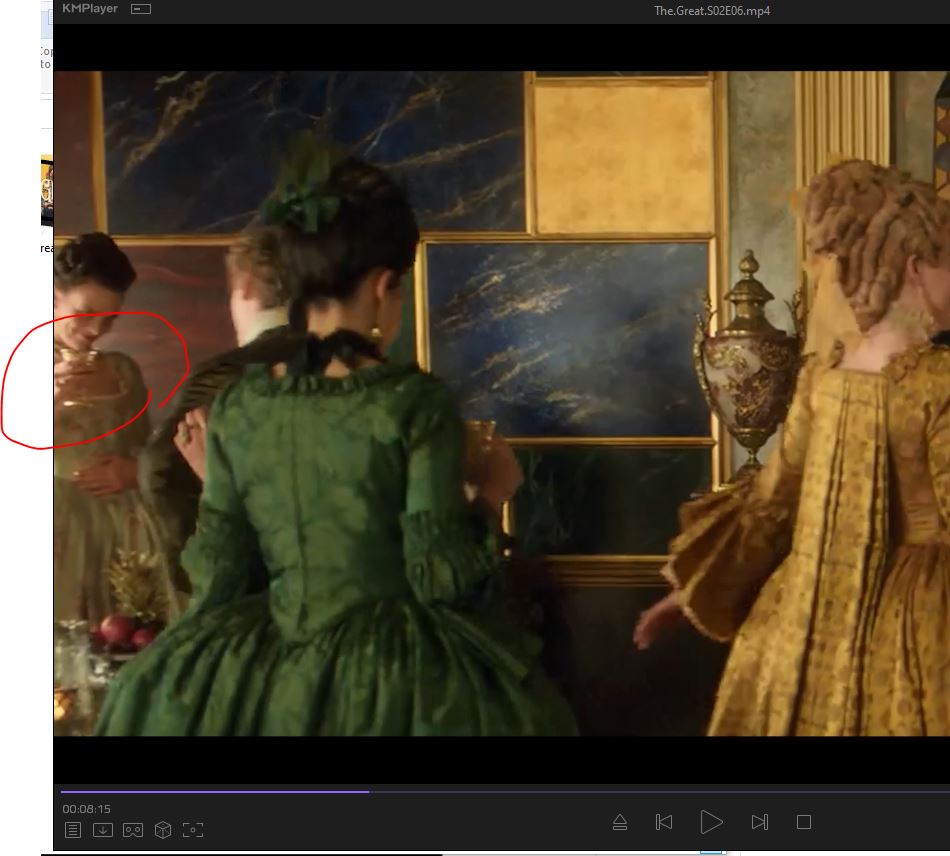950x856 pixels.
Task: Click the 00:08:15 elapsed time display
Action: (86, 808)
